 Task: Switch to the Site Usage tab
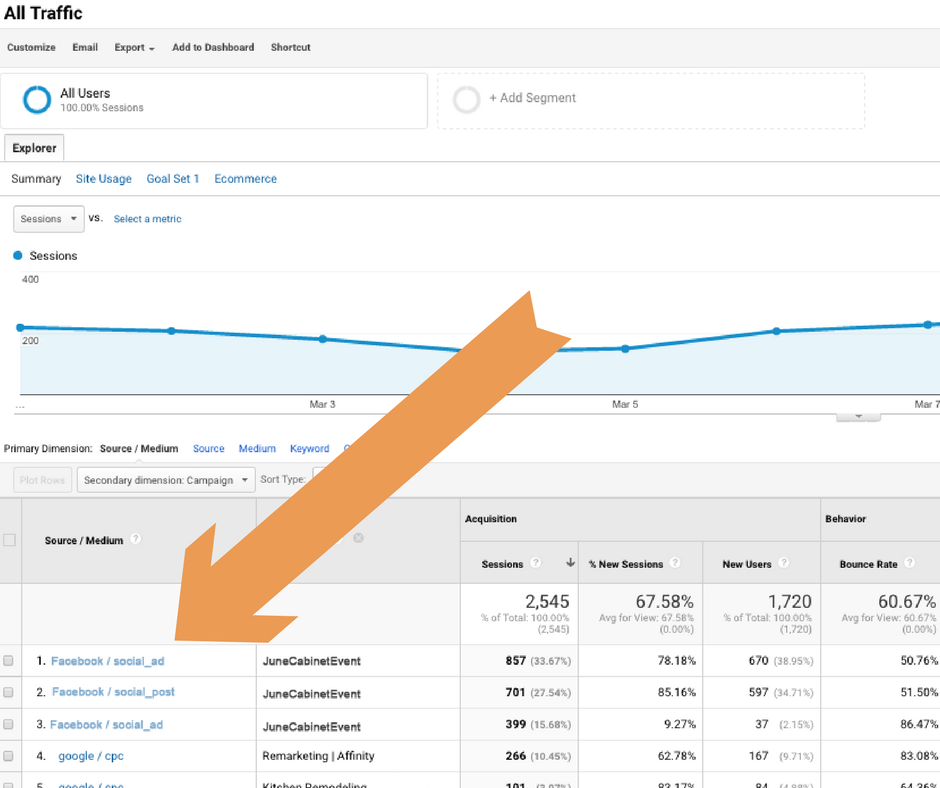[x=103, y=179]
